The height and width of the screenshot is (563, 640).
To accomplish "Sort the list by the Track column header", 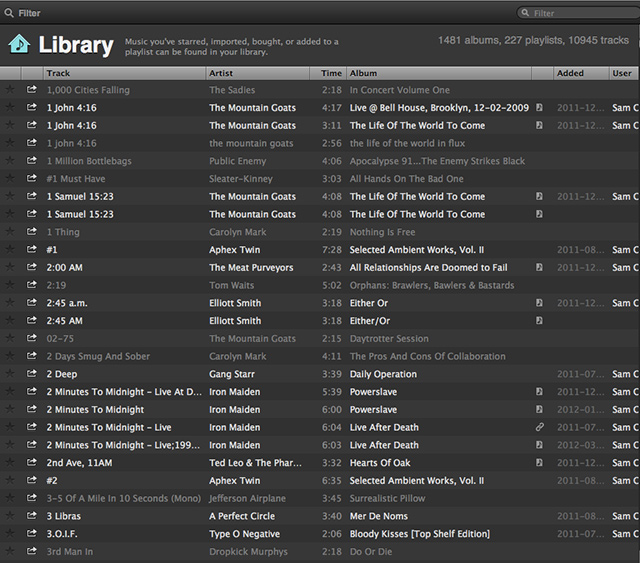I will click(x=124, y=73).
